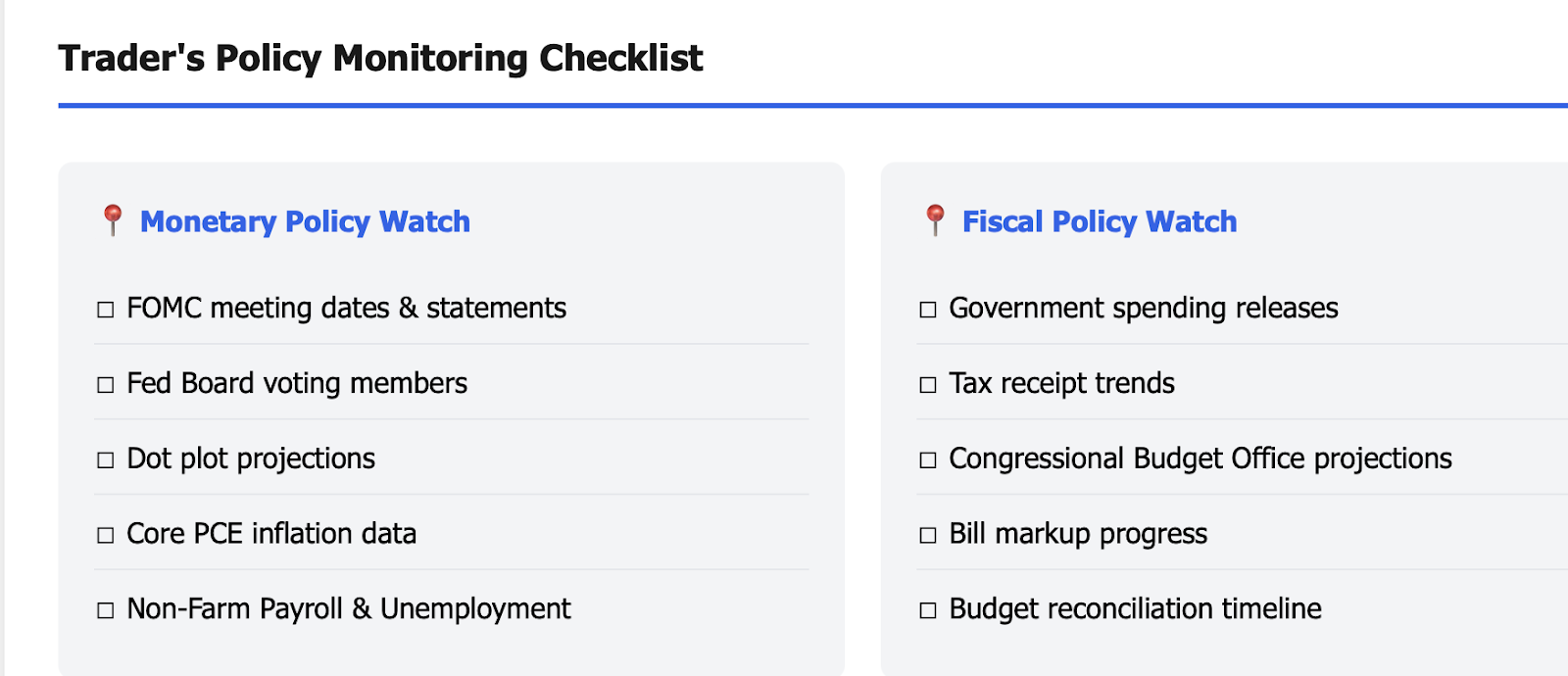The image size is (1568, 676).
Task: Mark the Dot plot projections checkbox
Action: [106, 460]
